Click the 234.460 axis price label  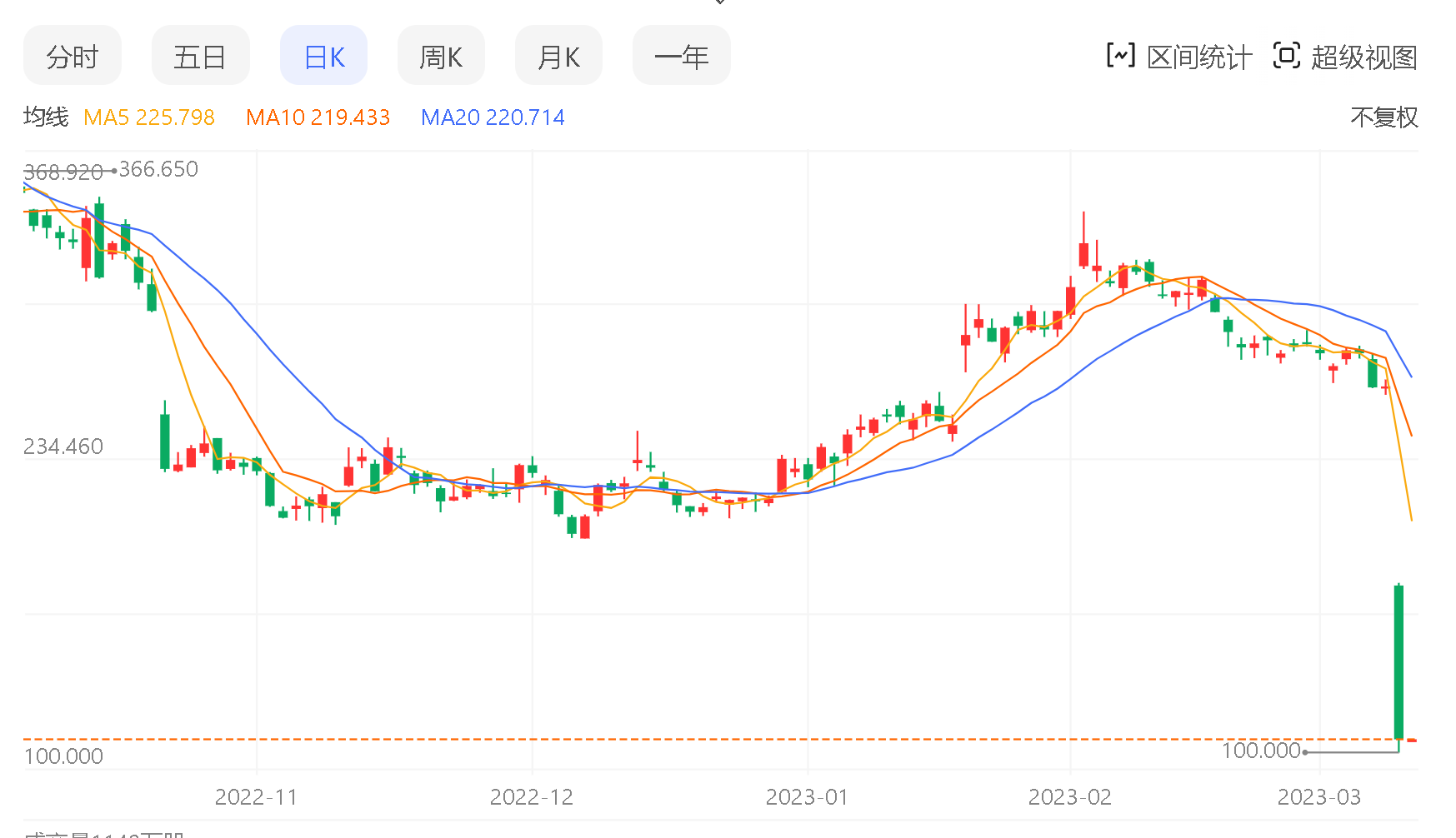coord(63,446)
